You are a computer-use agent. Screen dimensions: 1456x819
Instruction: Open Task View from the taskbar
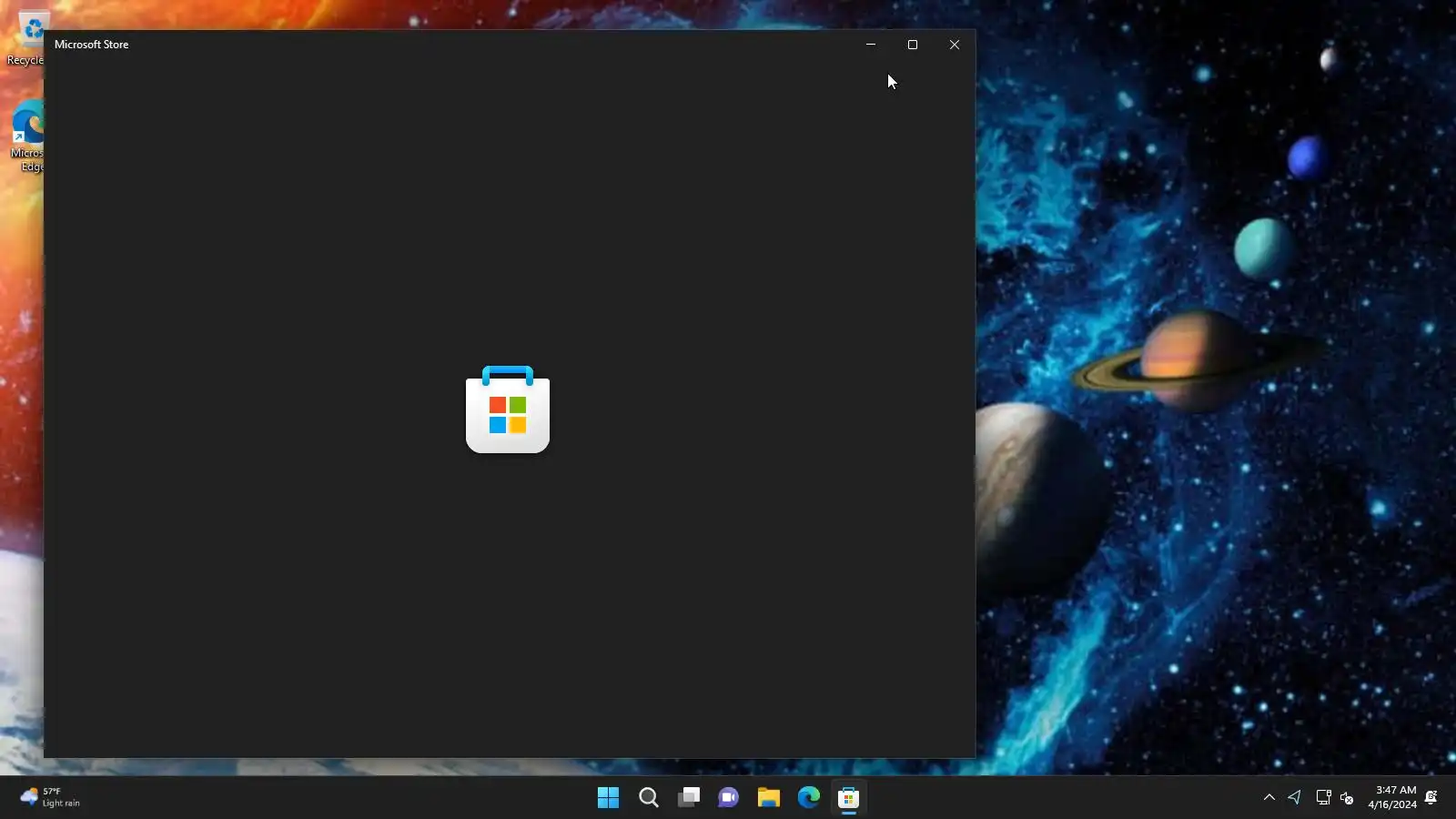pos(689,798)
